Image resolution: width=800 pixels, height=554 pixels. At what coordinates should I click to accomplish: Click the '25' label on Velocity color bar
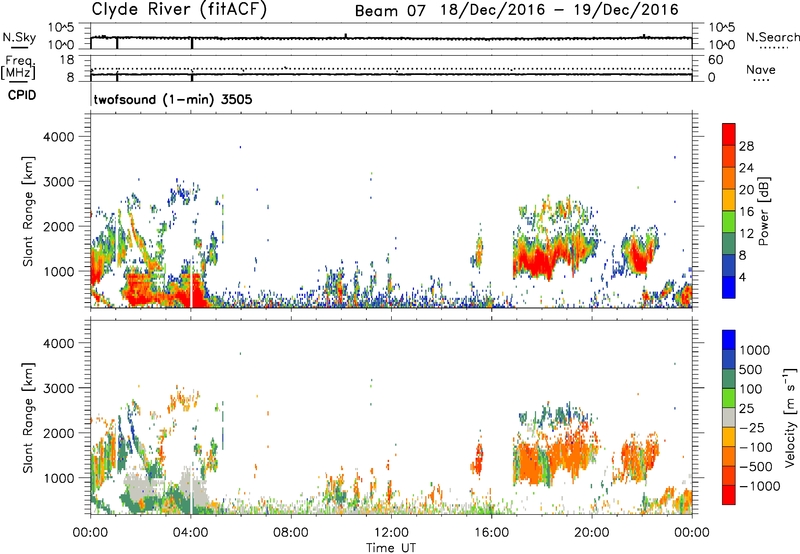746,409
